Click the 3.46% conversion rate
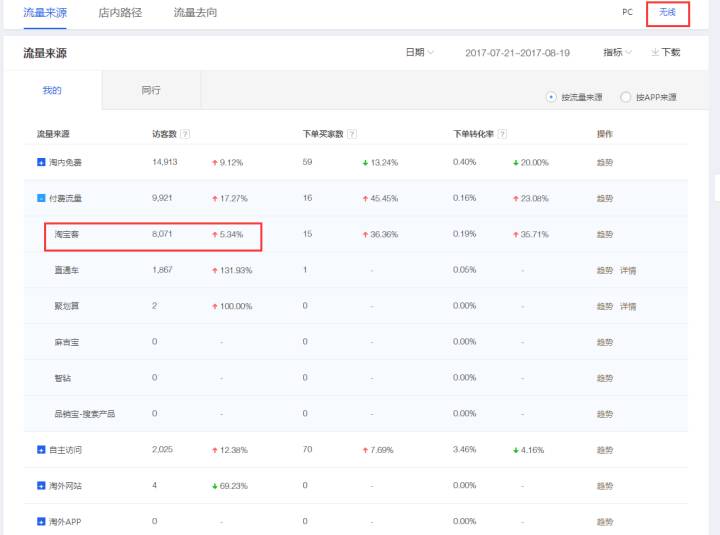This screenshot has height=535, width=720. tap(464, 449)
